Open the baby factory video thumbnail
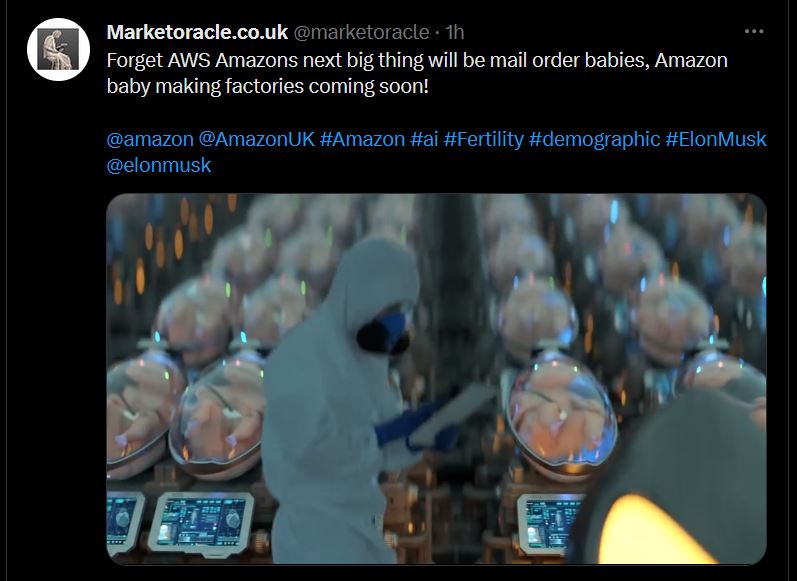The width and height of the screenshot is (797, 581). [436, 379]
